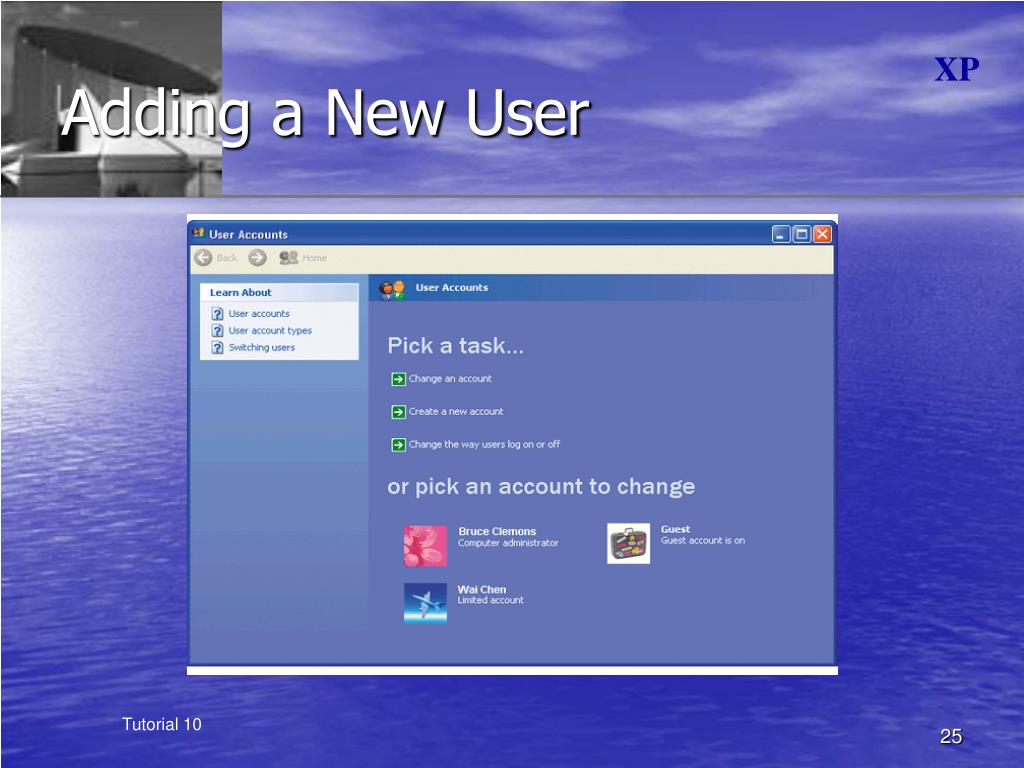The height and width of the screenshot is (768, 1024).
Task: Click the help icon beside Switching users
Action: pos(217,348)
